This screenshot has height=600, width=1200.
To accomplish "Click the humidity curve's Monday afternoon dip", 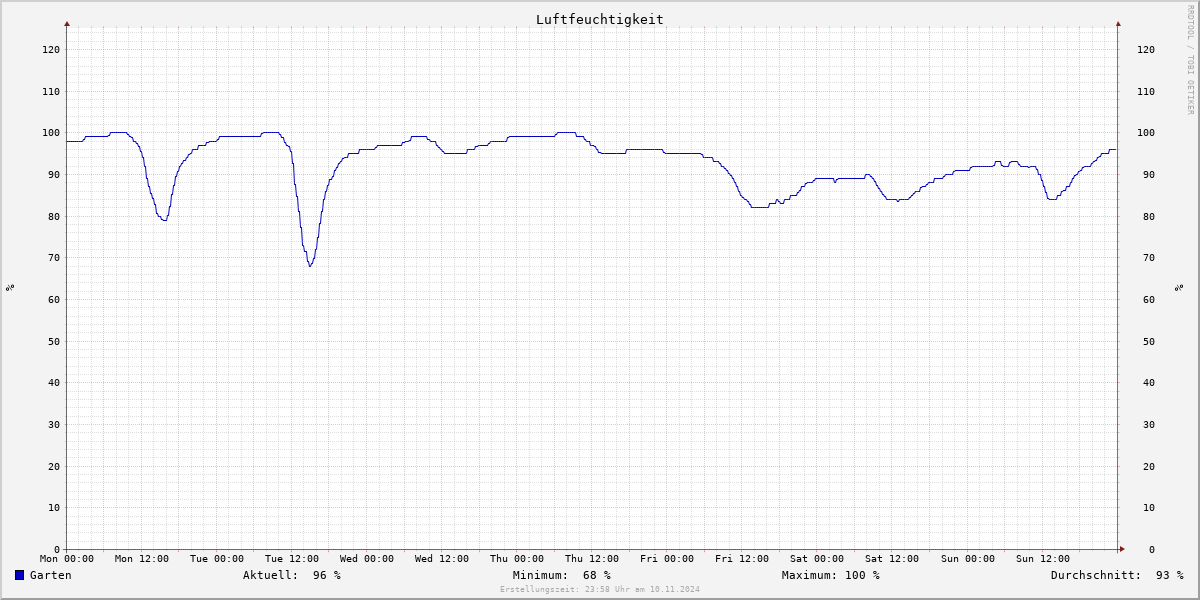I will coord(164,219).
